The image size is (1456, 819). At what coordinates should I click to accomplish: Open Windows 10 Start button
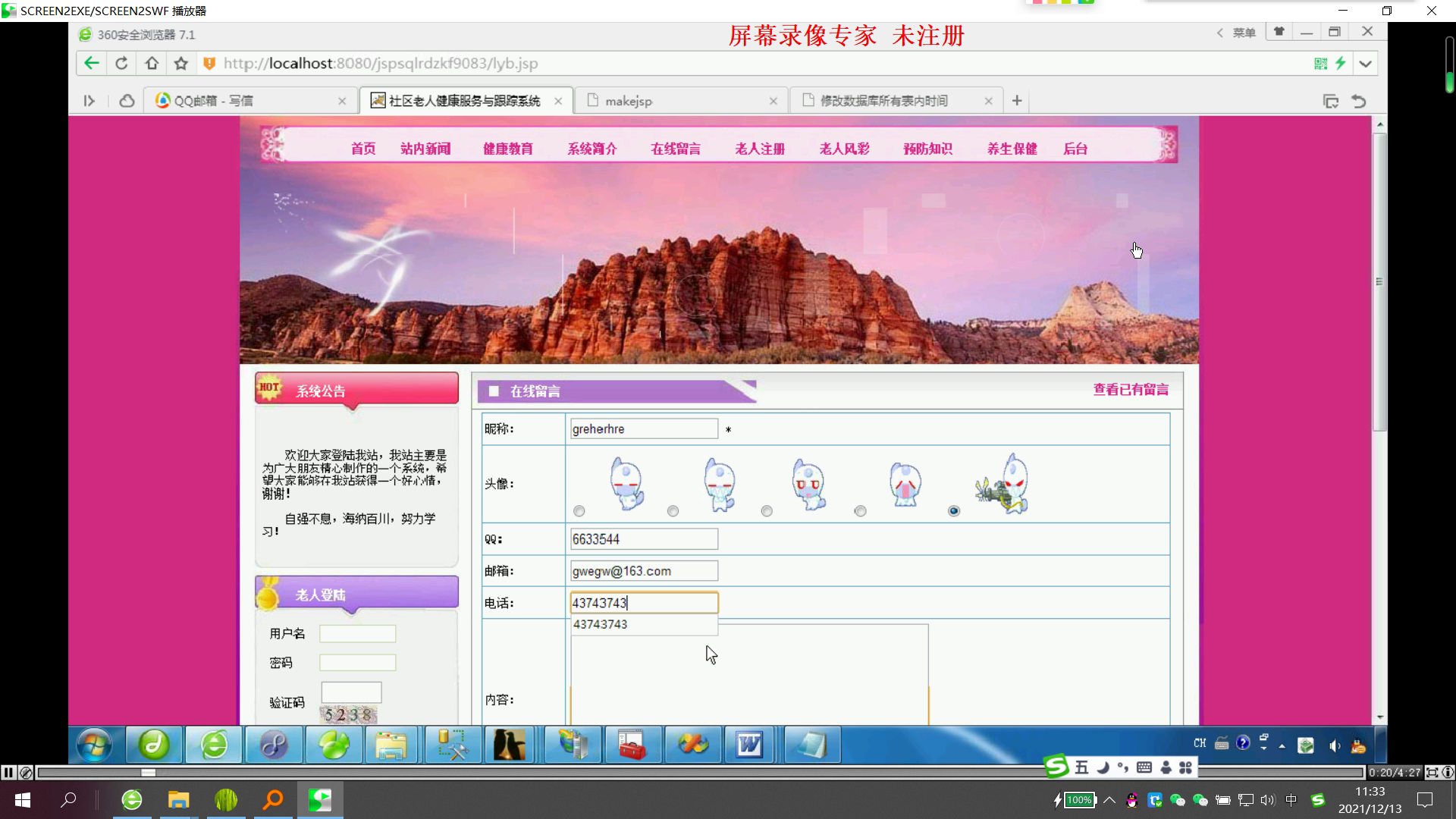[x=23, y=800]
